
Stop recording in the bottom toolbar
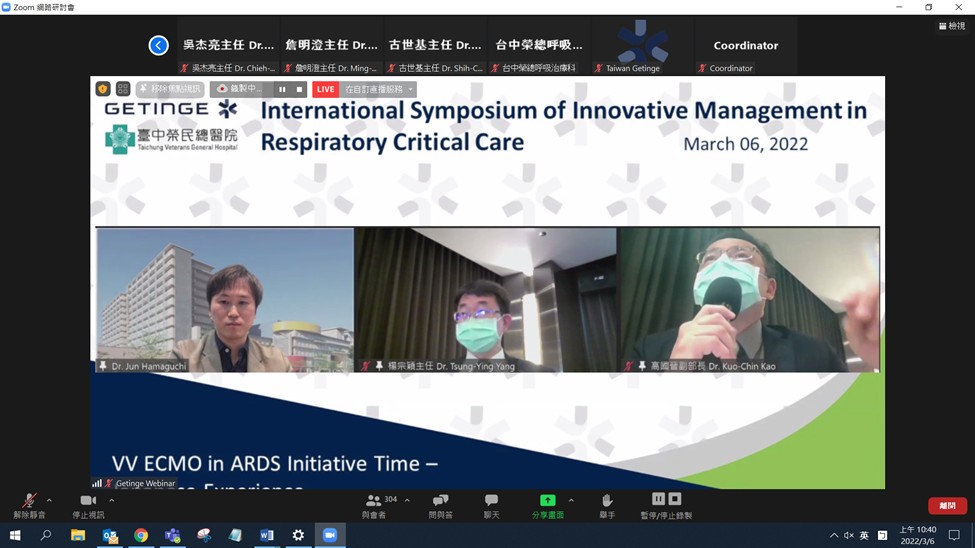coord(675,499)
